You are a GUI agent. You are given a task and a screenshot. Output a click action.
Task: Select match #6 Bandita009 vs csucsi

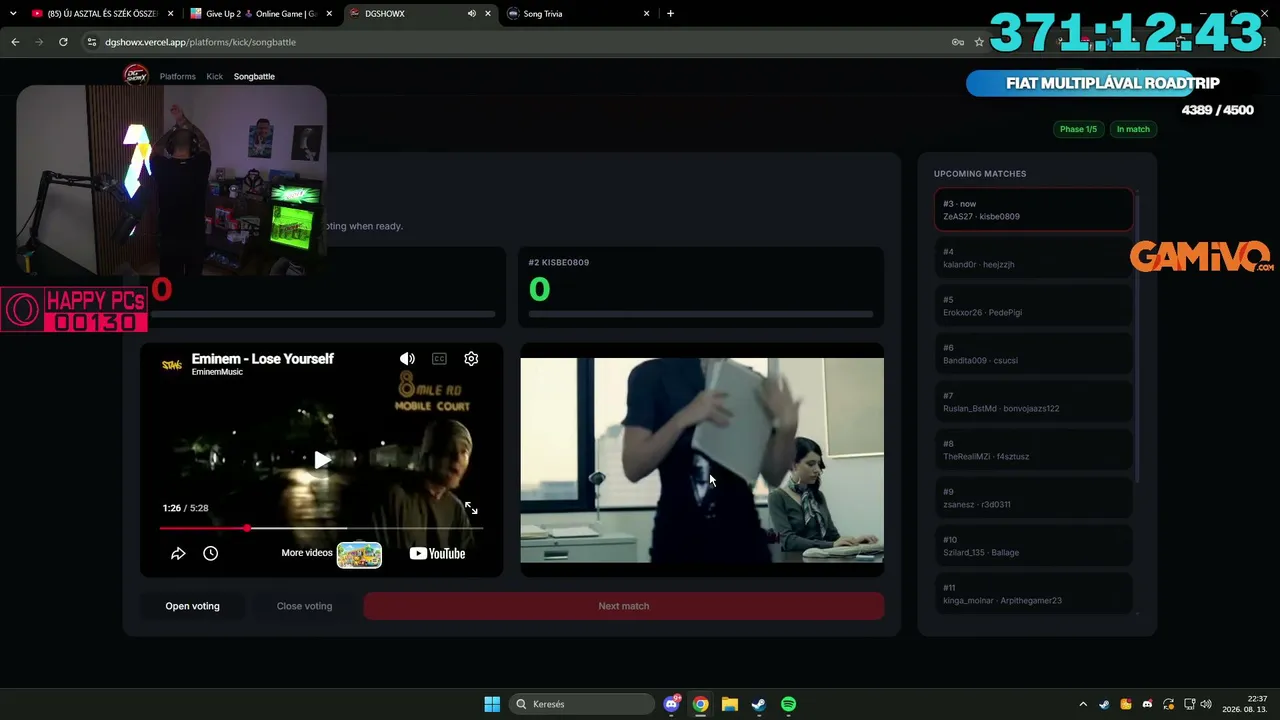pos(1034,354)
